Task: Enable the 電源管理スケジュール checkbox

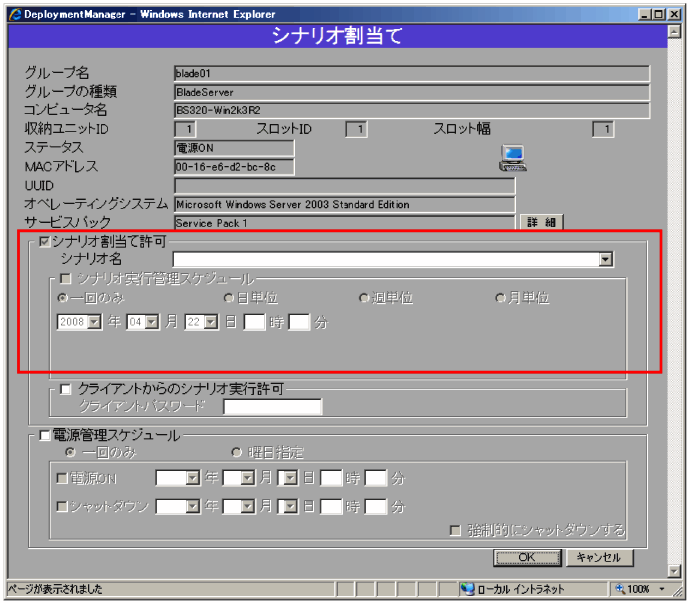Action: [44, 435]
